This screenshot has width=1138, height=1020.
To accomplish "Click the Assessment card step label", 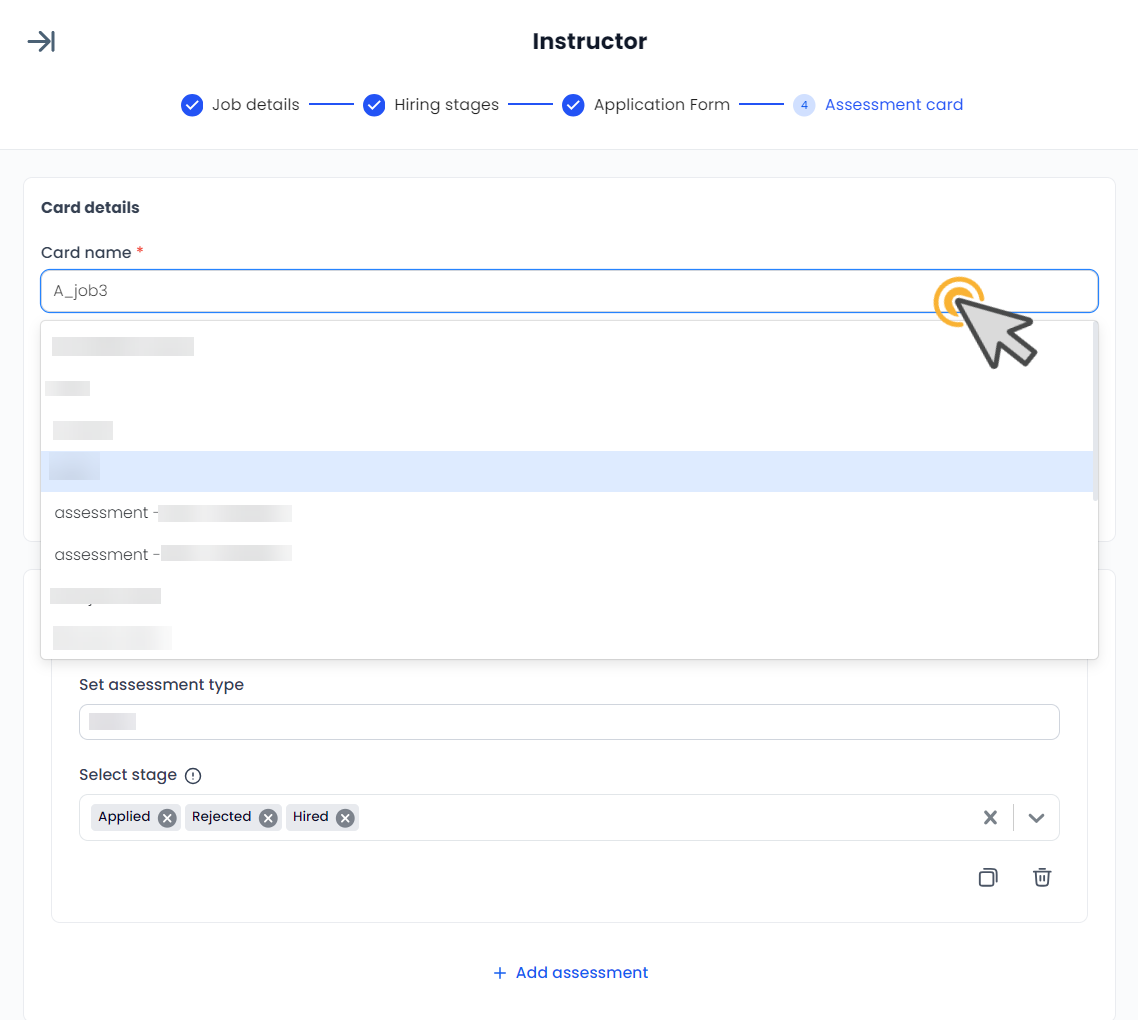I will (893, 104).
